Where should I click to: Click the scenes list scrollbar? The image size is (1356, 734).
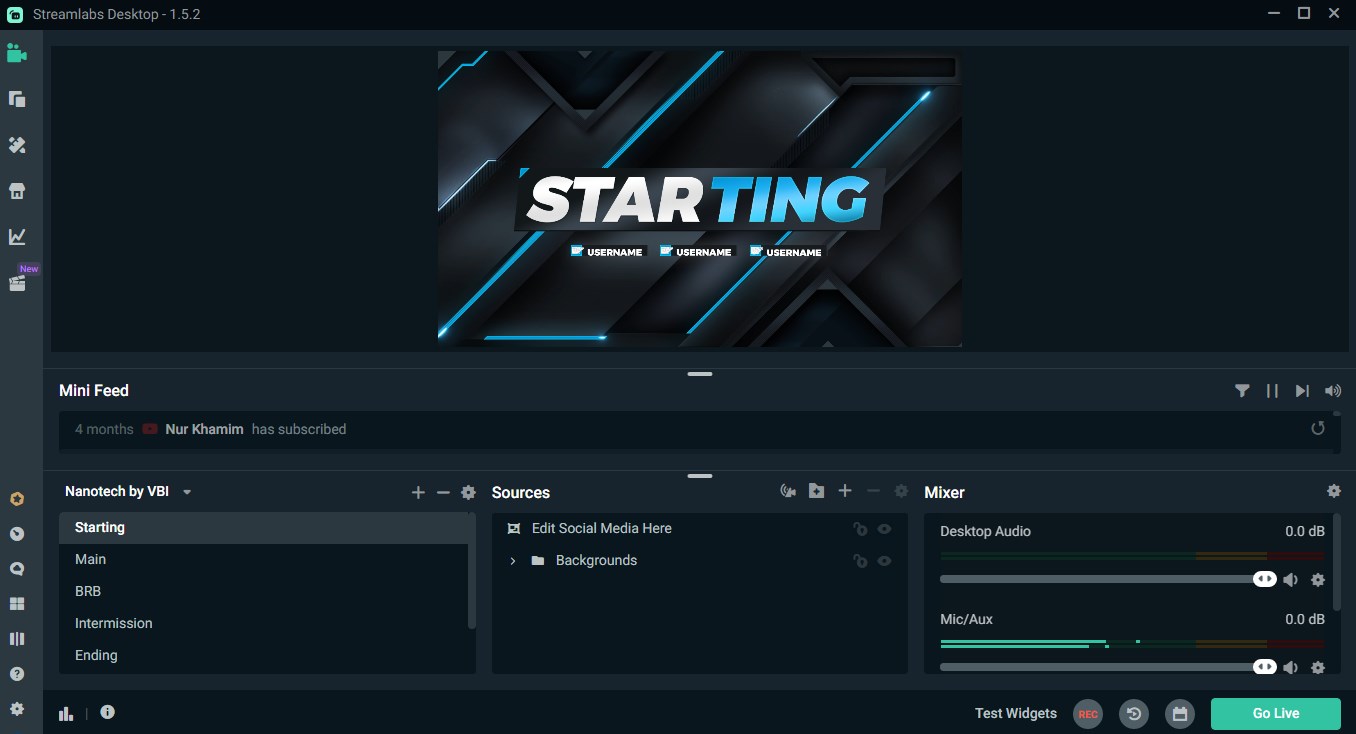pos(472,571)
